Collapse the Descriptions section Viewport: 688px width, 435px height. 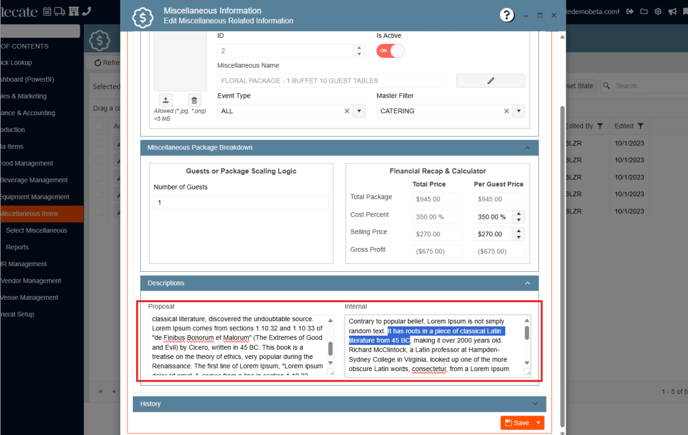pos(527,283)
